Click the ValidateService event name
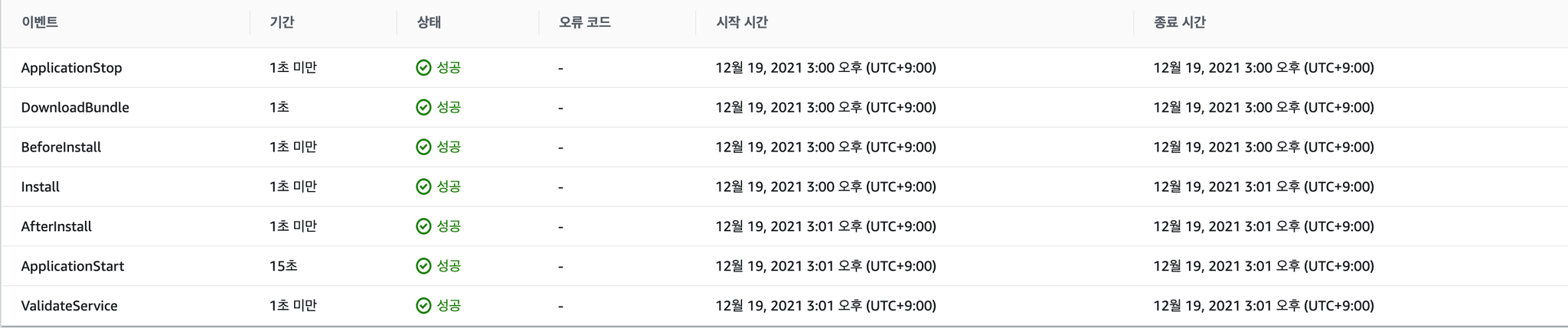The width and height of the screenshot is (1568, 328). (69, 306)
